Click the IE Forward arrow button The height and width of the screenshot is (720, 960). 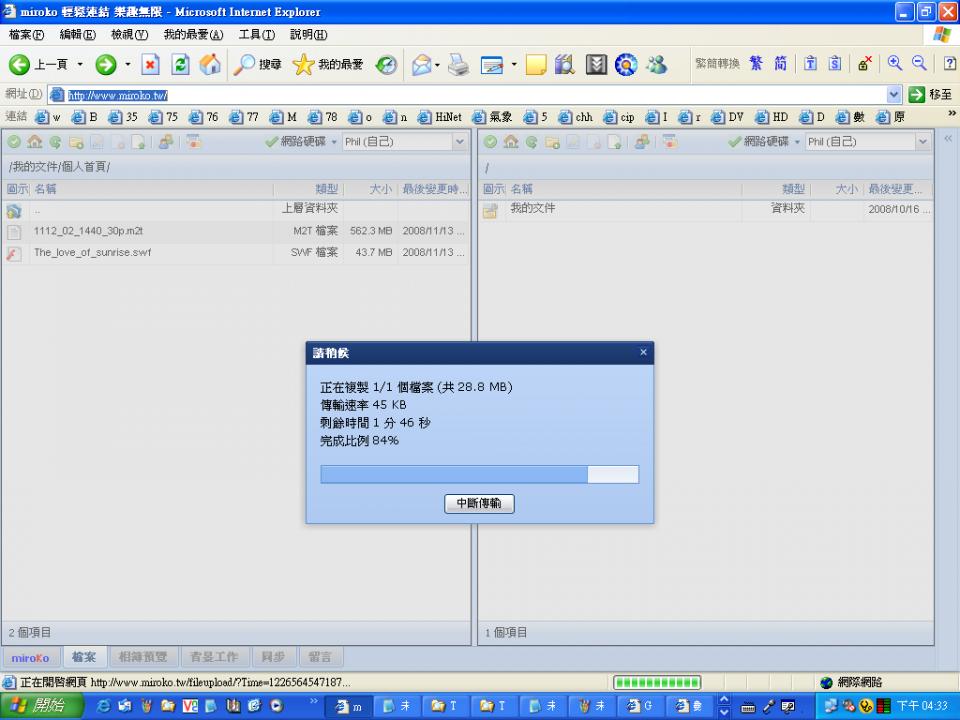tap(106, 64)
